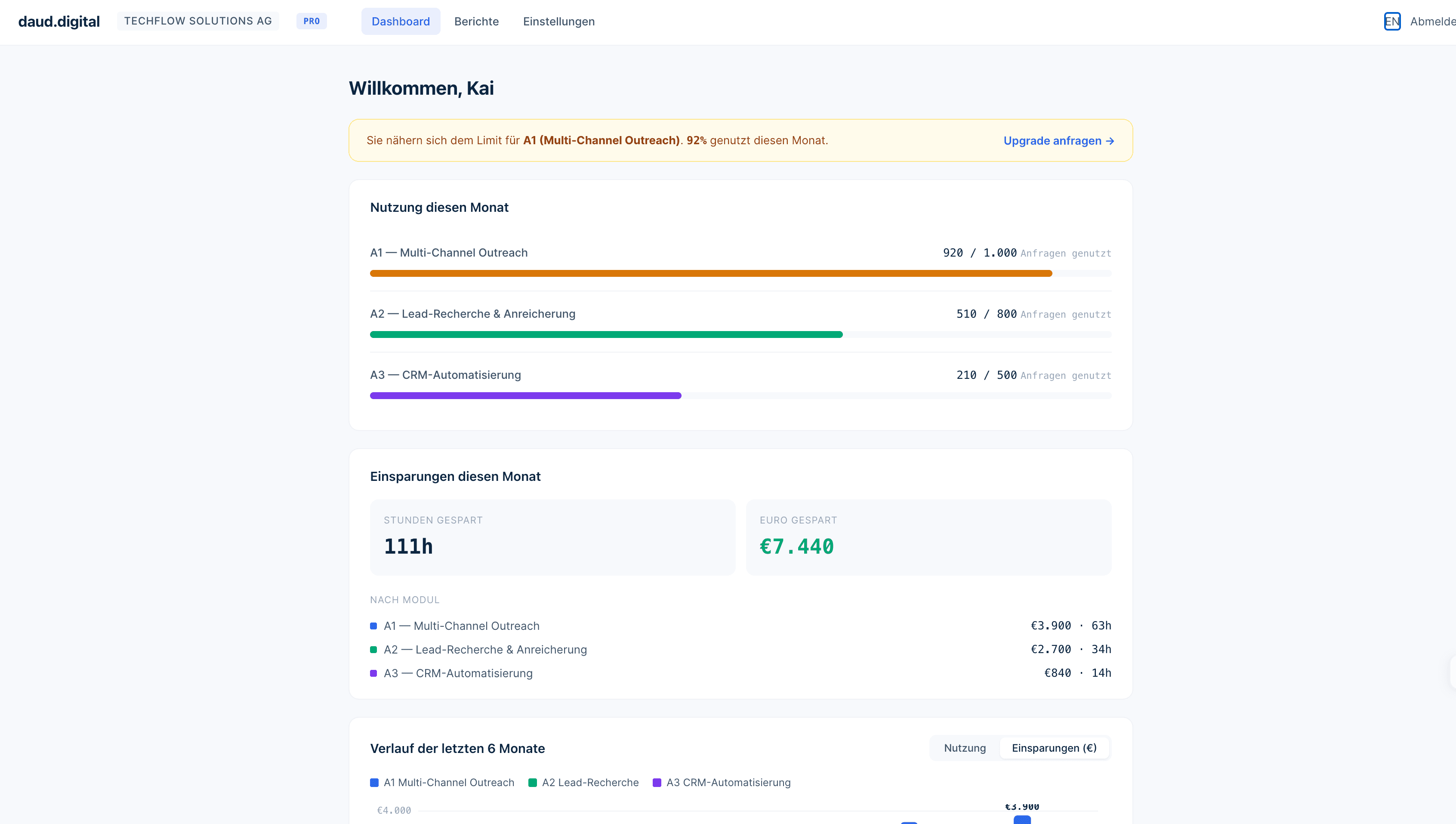The image size is (1456, 824).
Task: Switch to the Dashboard tab
Action: coord(400,22)
